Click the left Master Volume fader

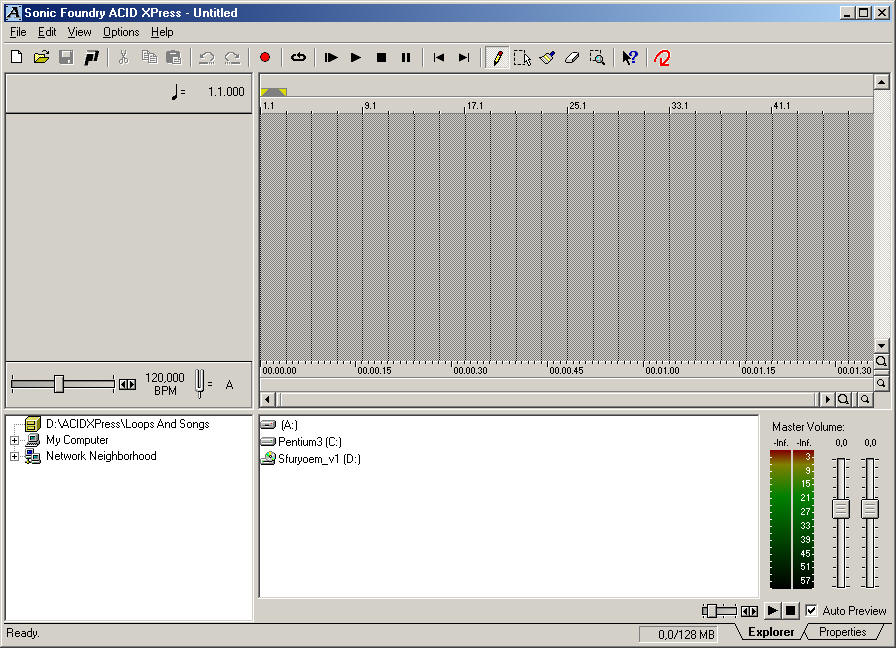(841, 509)
